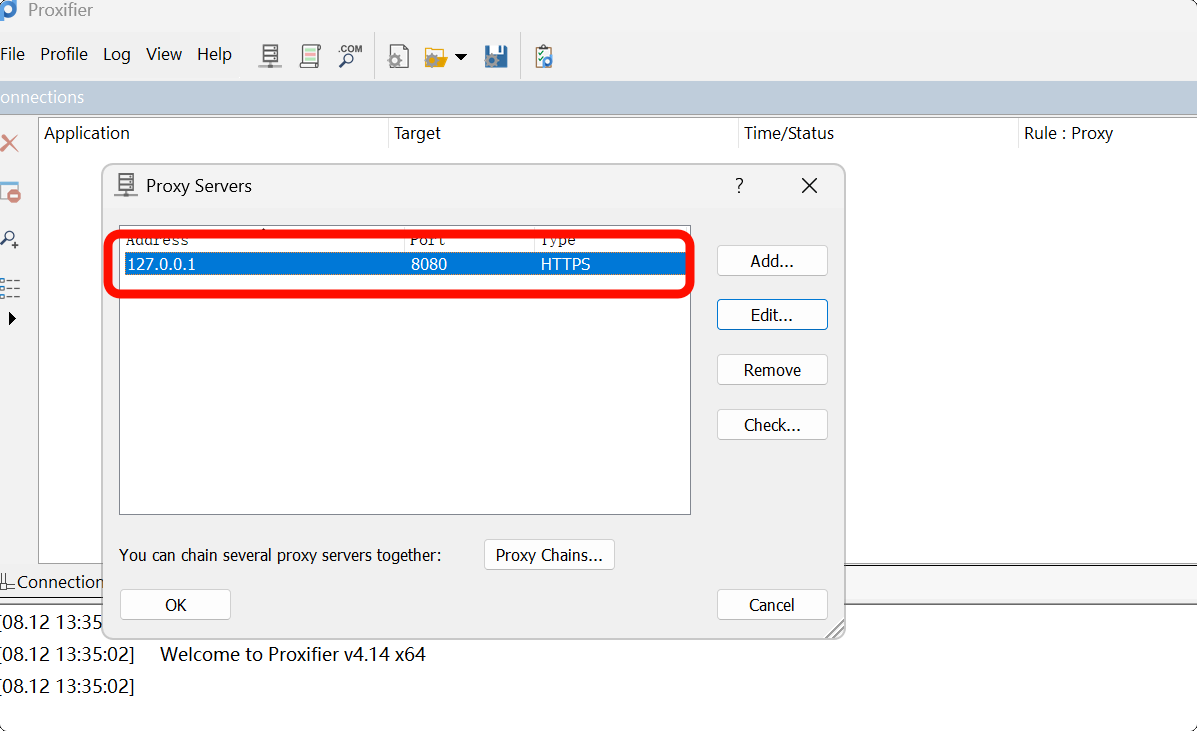Open Proxy Chains... button
The height and width of the screenshot is (731, 1197).
[x=549, y=555]
